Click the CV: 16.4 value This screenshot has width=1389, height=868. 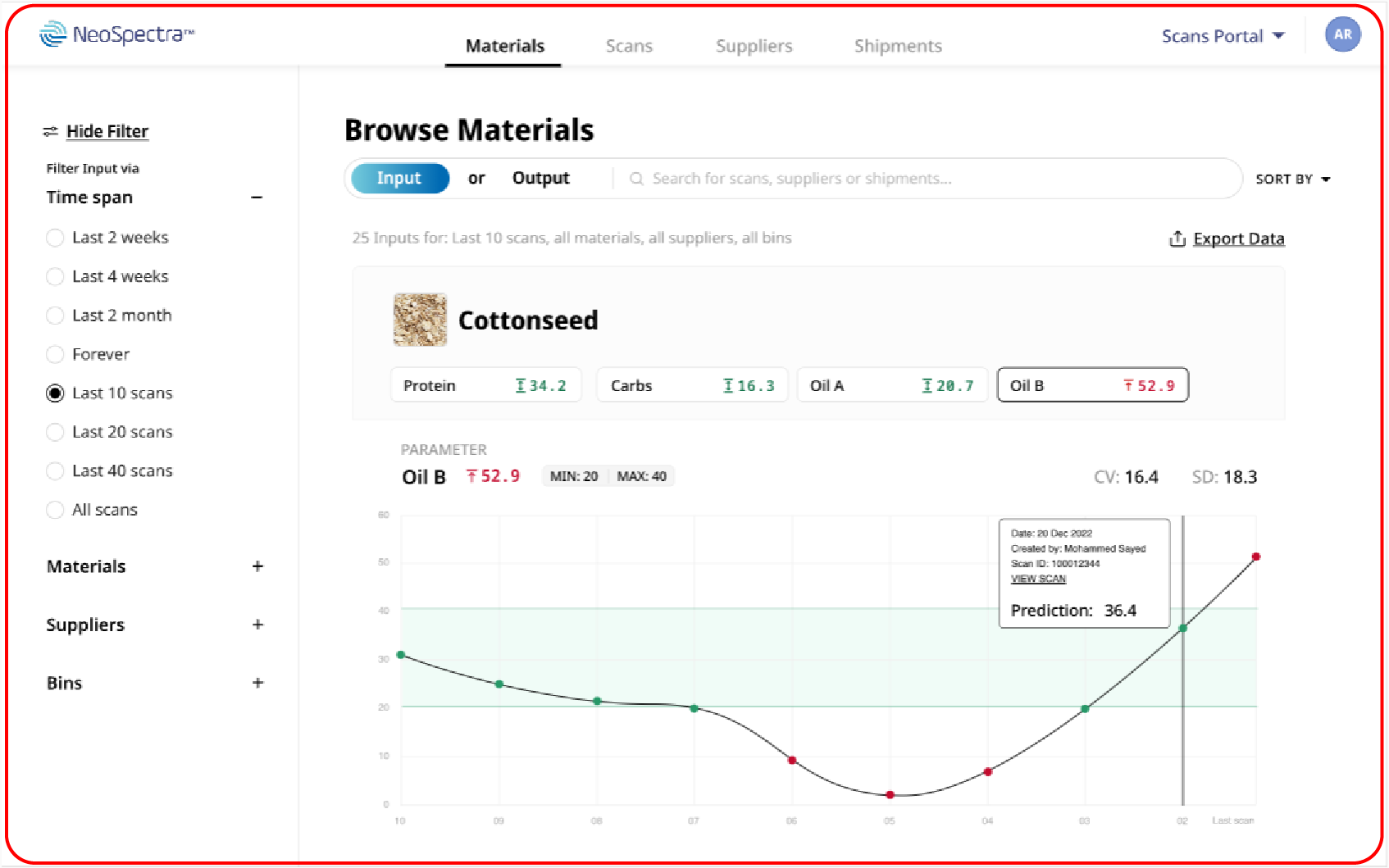(x=1126, y=477)
